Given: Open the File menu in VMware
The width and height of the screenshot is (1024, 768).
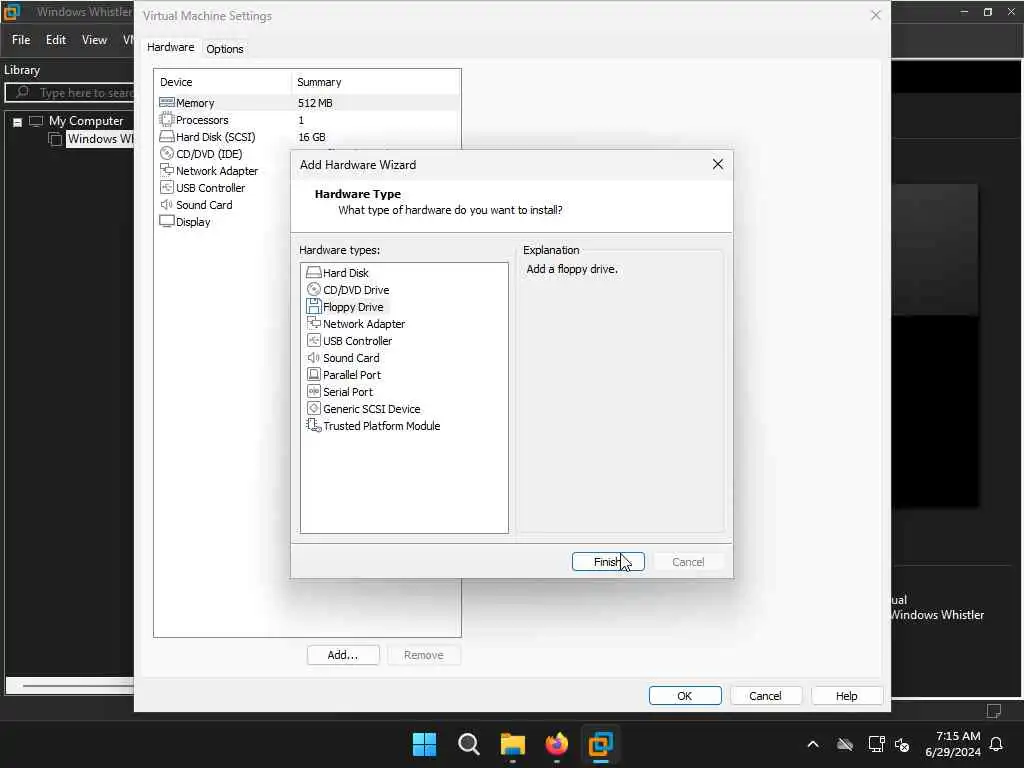Looking at the screenshot, I should [x=21, y=40].
